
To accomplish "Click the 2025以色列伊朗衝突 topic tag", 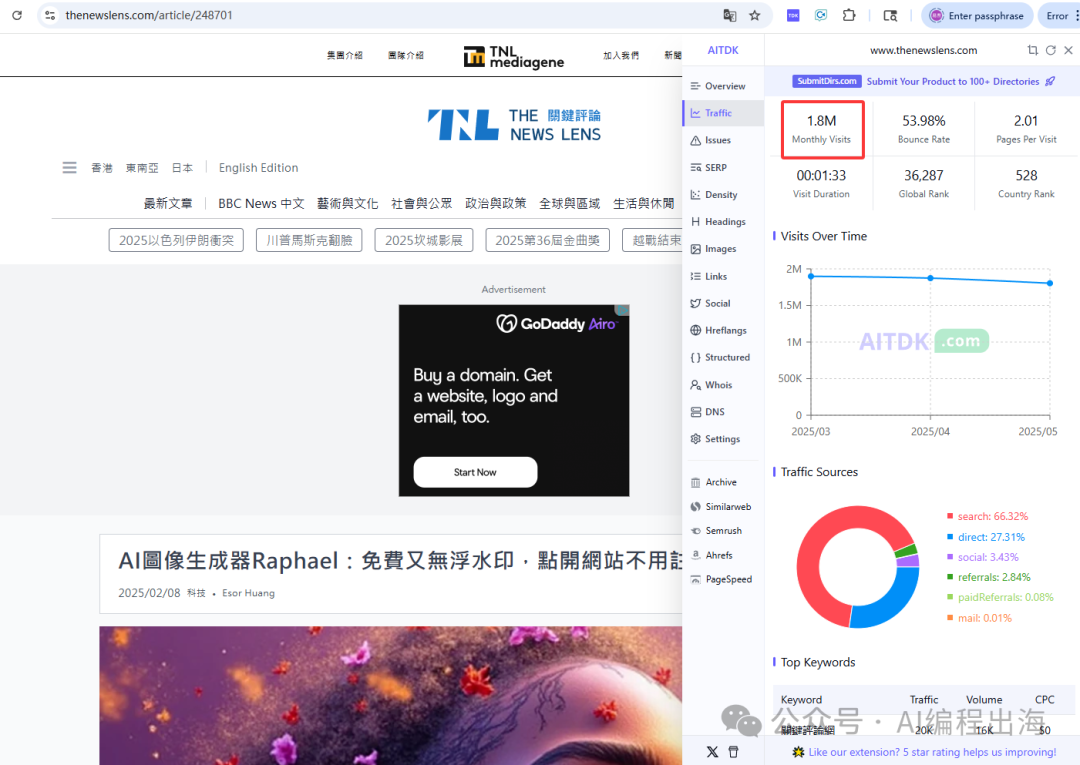I will click(176, 240).
